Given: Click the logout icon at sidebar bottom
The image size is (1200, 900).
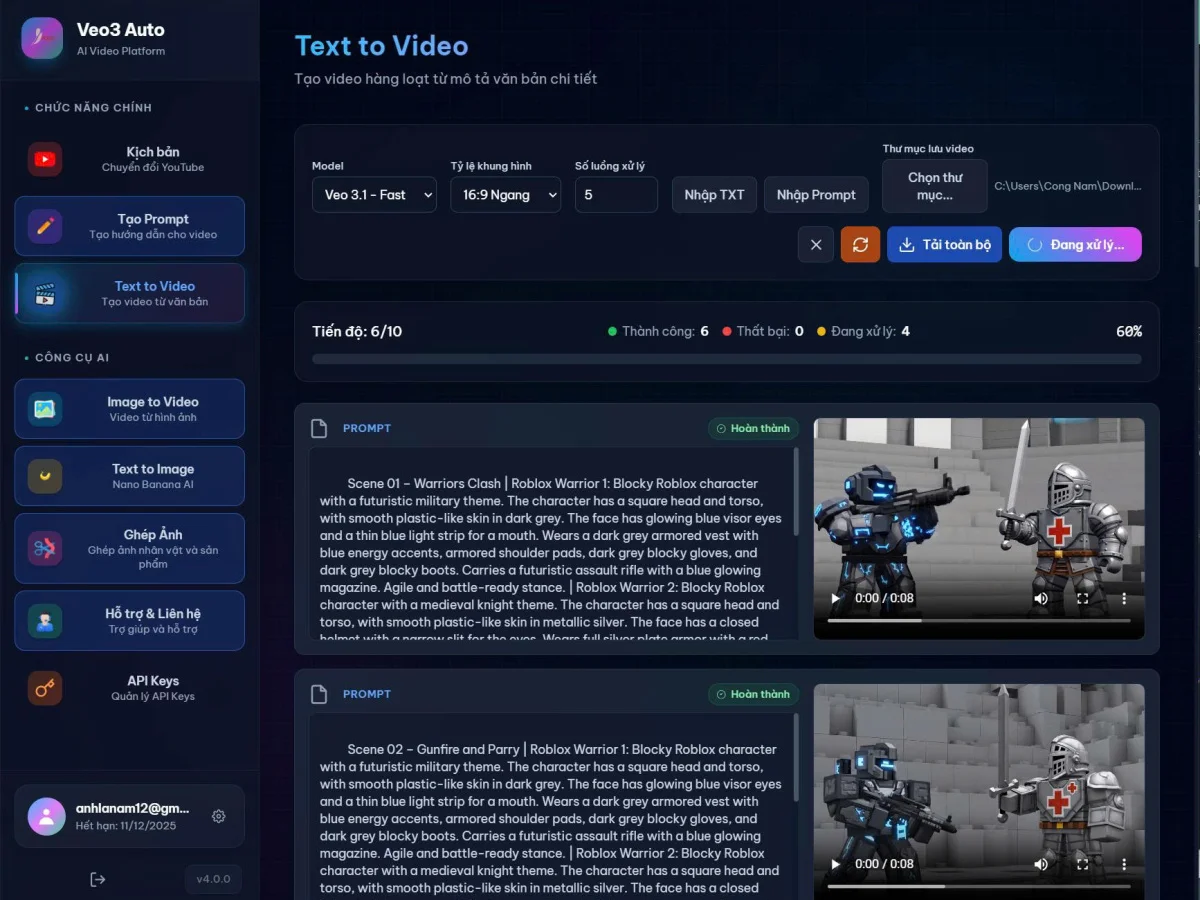Looking at the screenshot, I should click(x=97, y=879).
